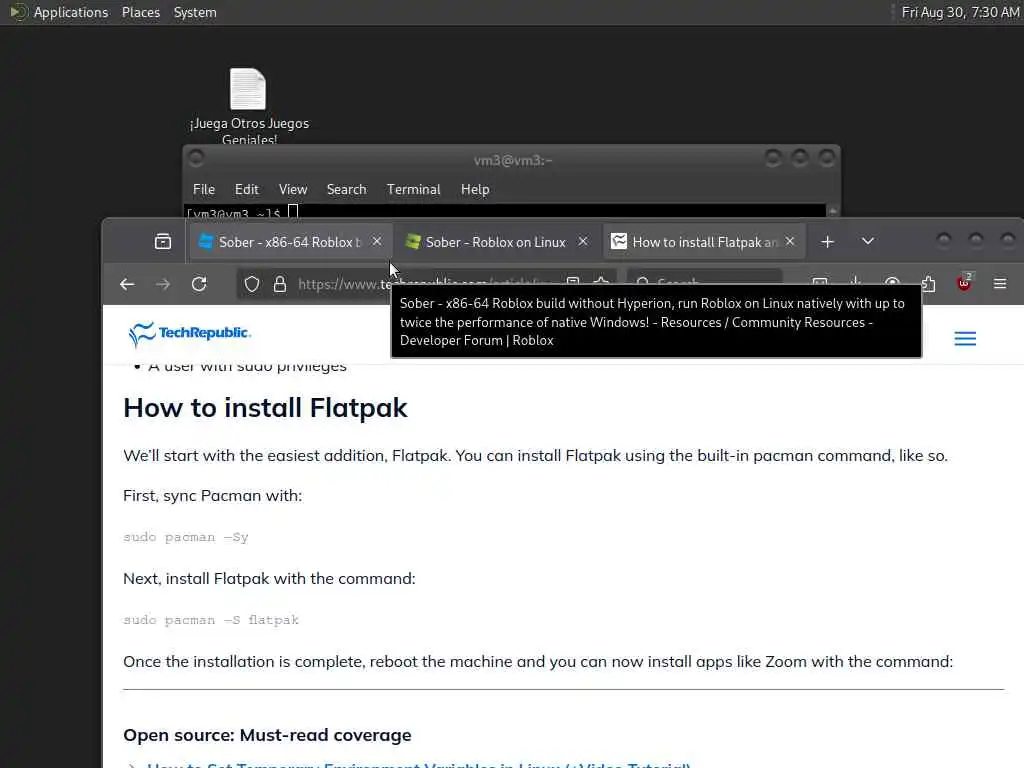The width and height of the screenshot is (1024, 768).
Task: Click the First, sync Pacman with: text
Action: tap(212, 496)
